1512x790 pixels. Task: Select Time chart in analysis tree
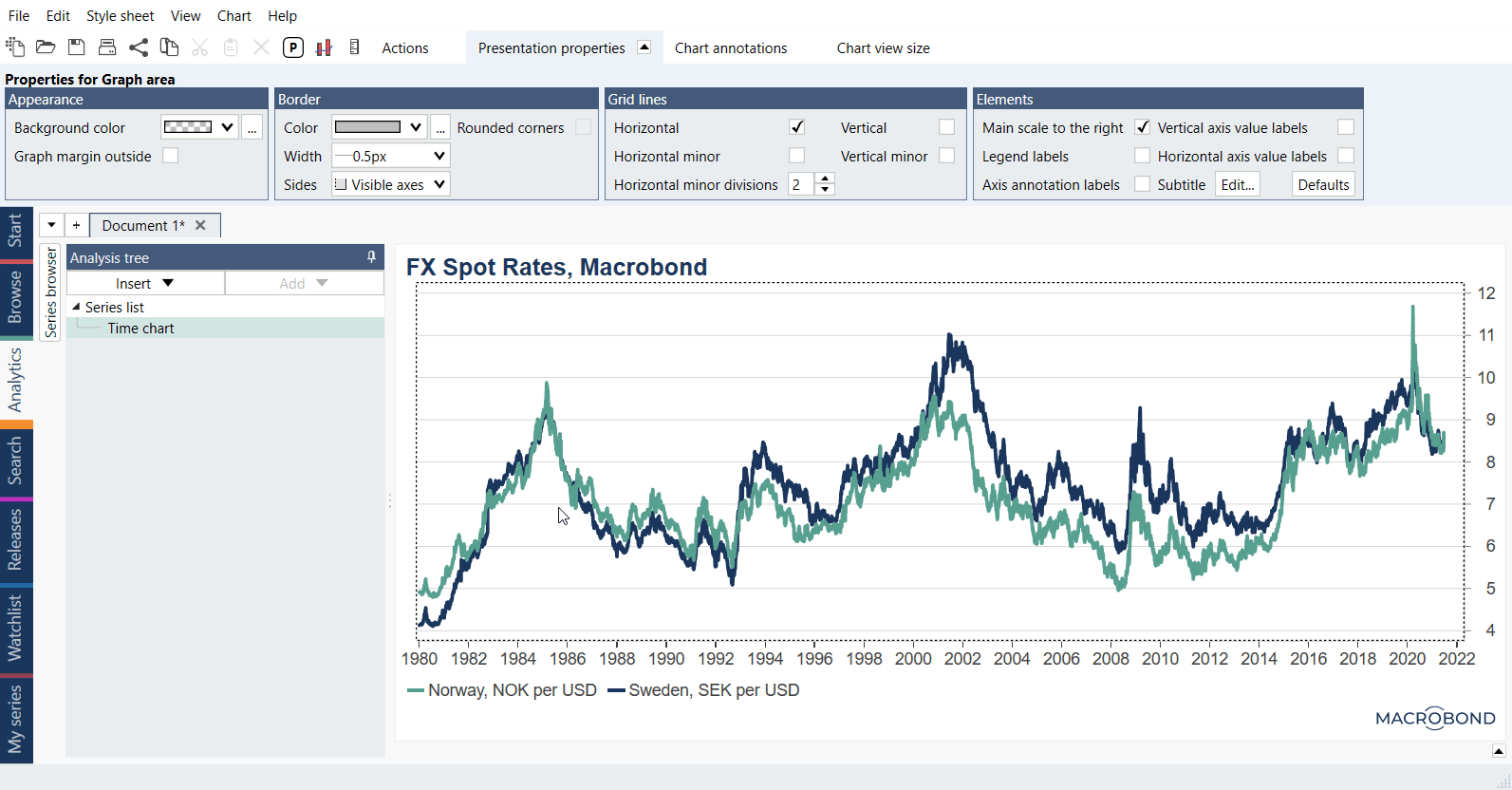coord(140,329)
